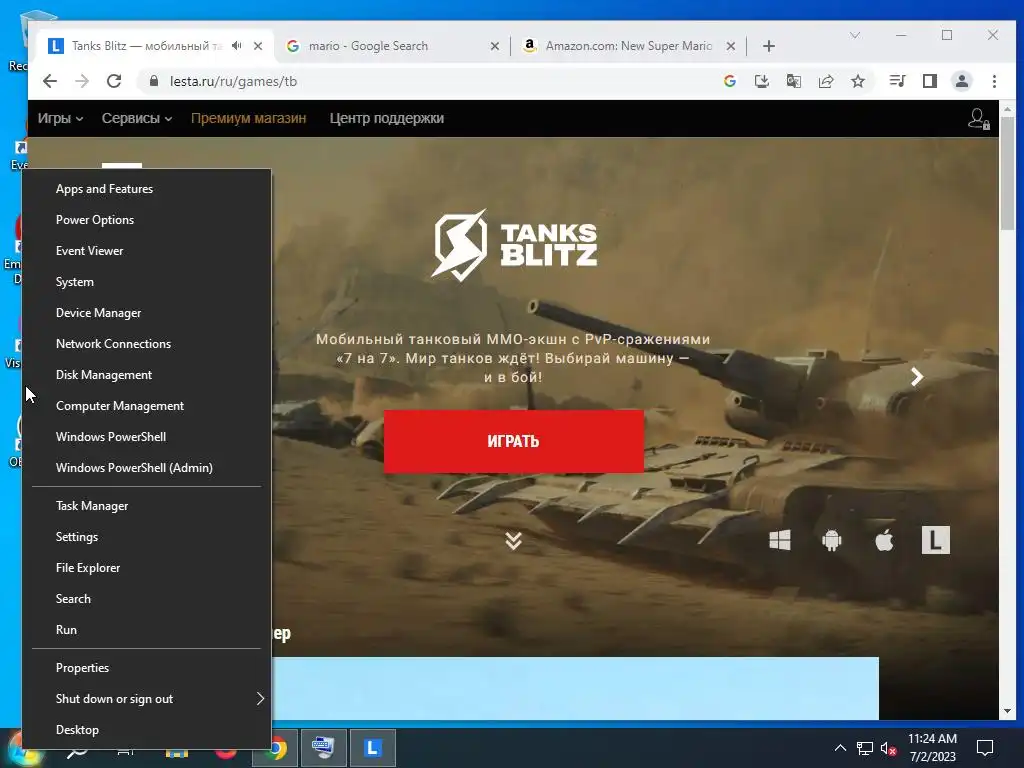
Task: Click the address bar with lesta.ru URL
Action: tap(431, 81)
